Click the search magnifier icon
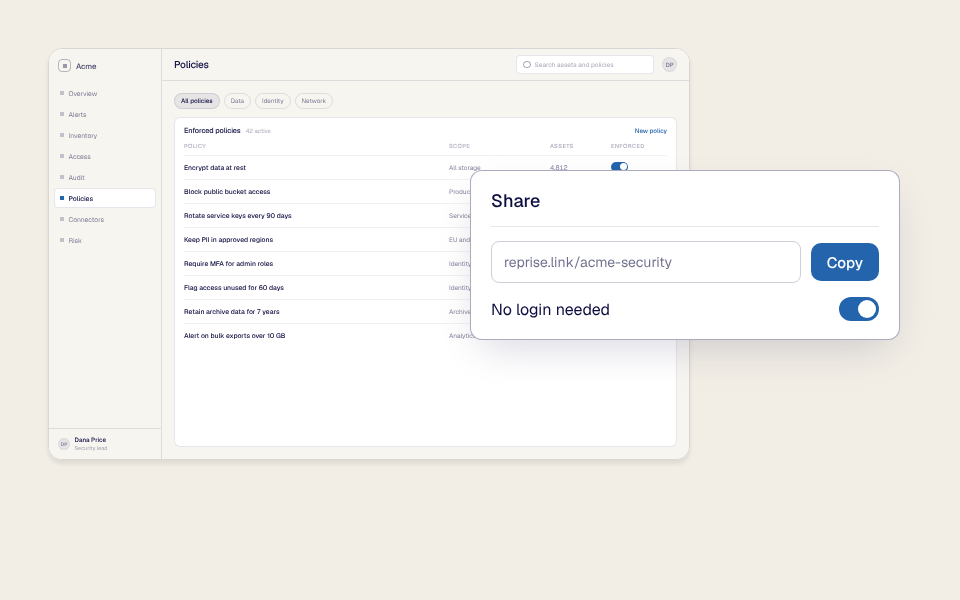 coord(527,64)
